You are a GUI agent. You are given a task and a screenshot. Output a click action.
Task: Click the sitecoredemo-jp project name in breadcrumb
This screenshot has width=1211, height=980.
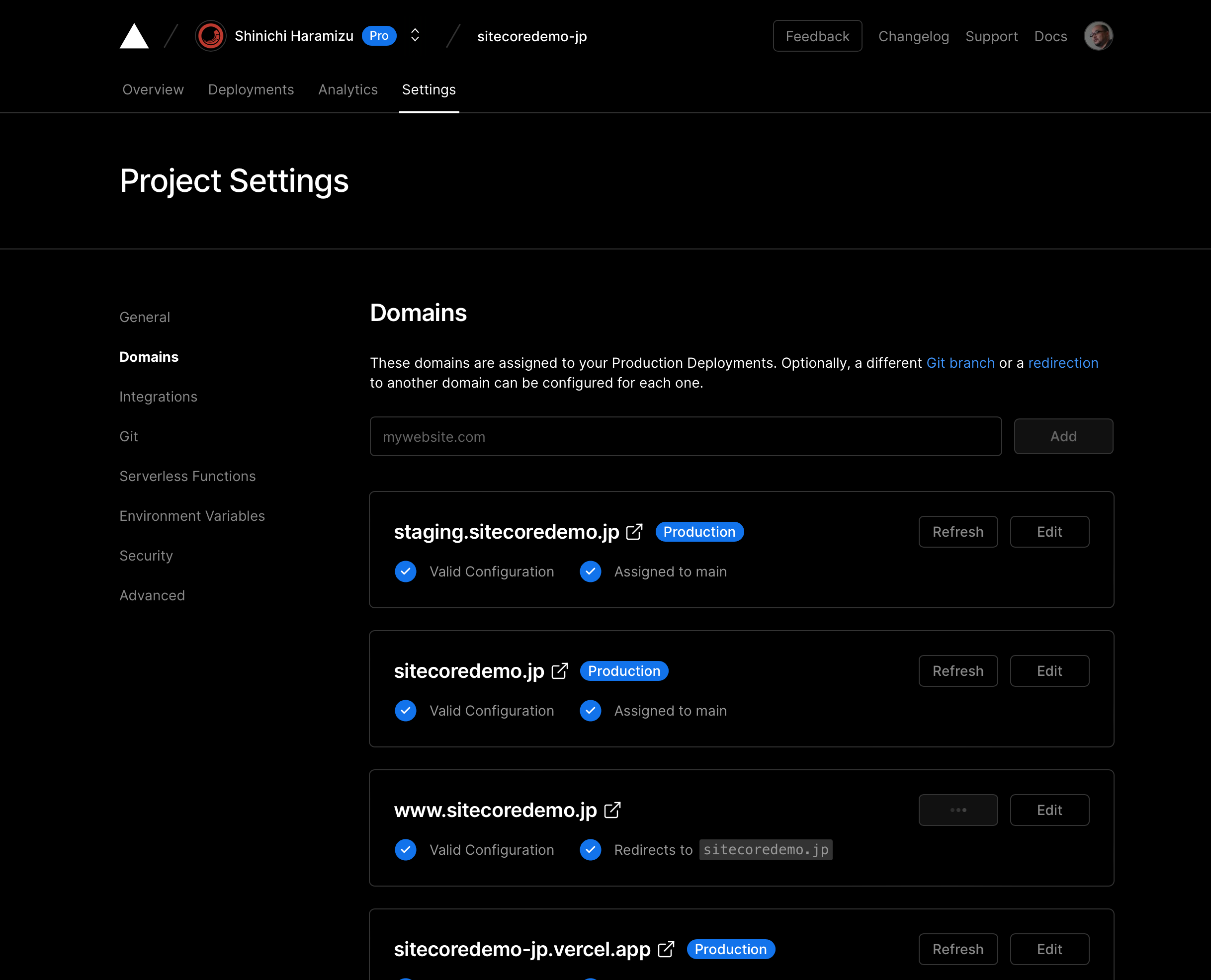point(532,36)
